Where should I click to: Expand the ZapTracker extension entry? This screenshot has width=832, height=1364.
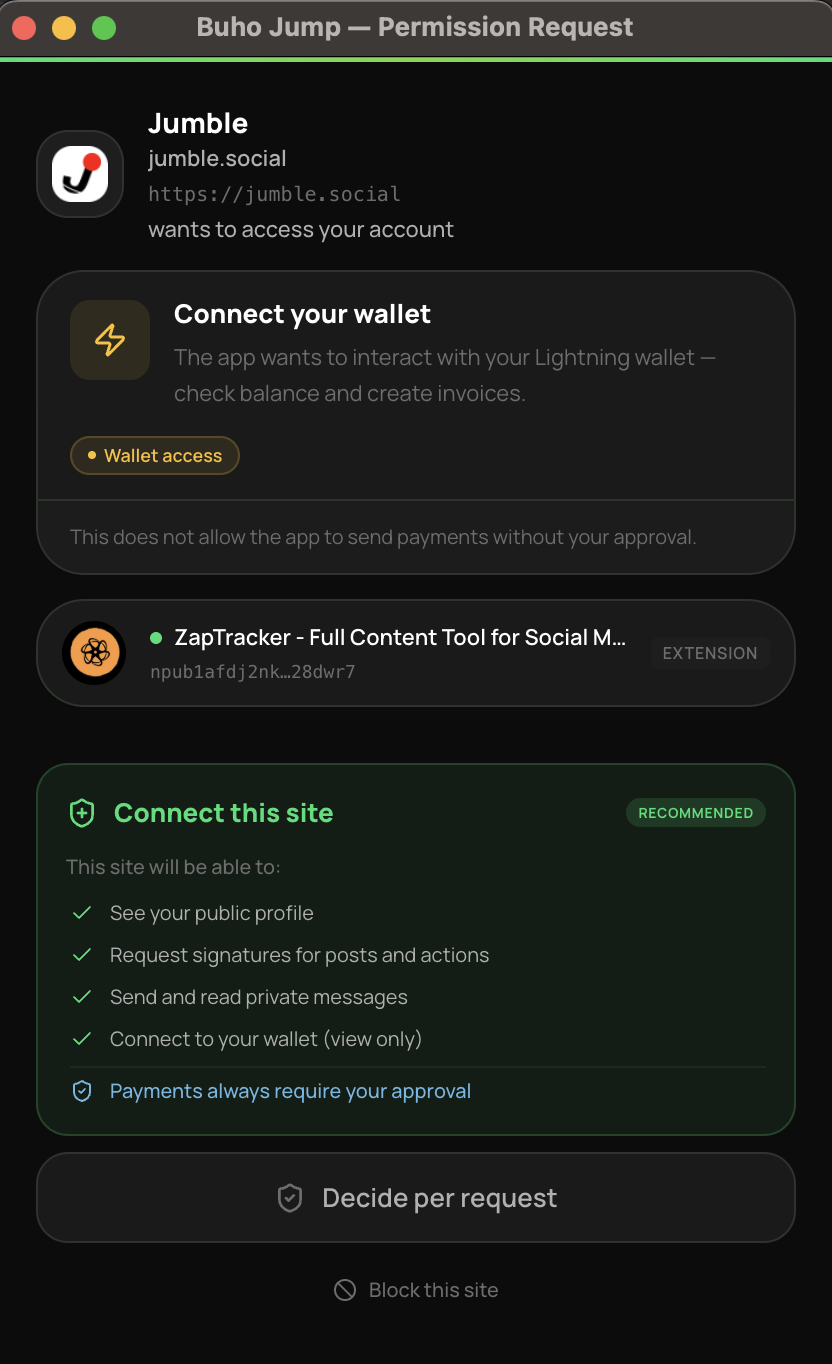click(416, 653)
